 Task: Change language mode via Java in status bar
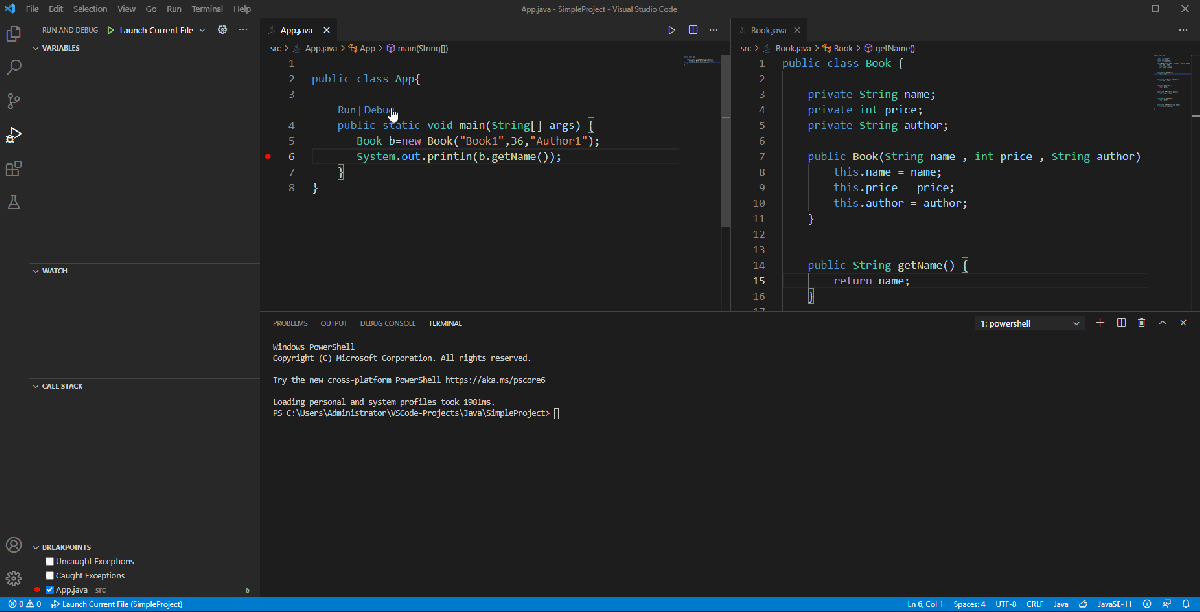click(1061, 605)
